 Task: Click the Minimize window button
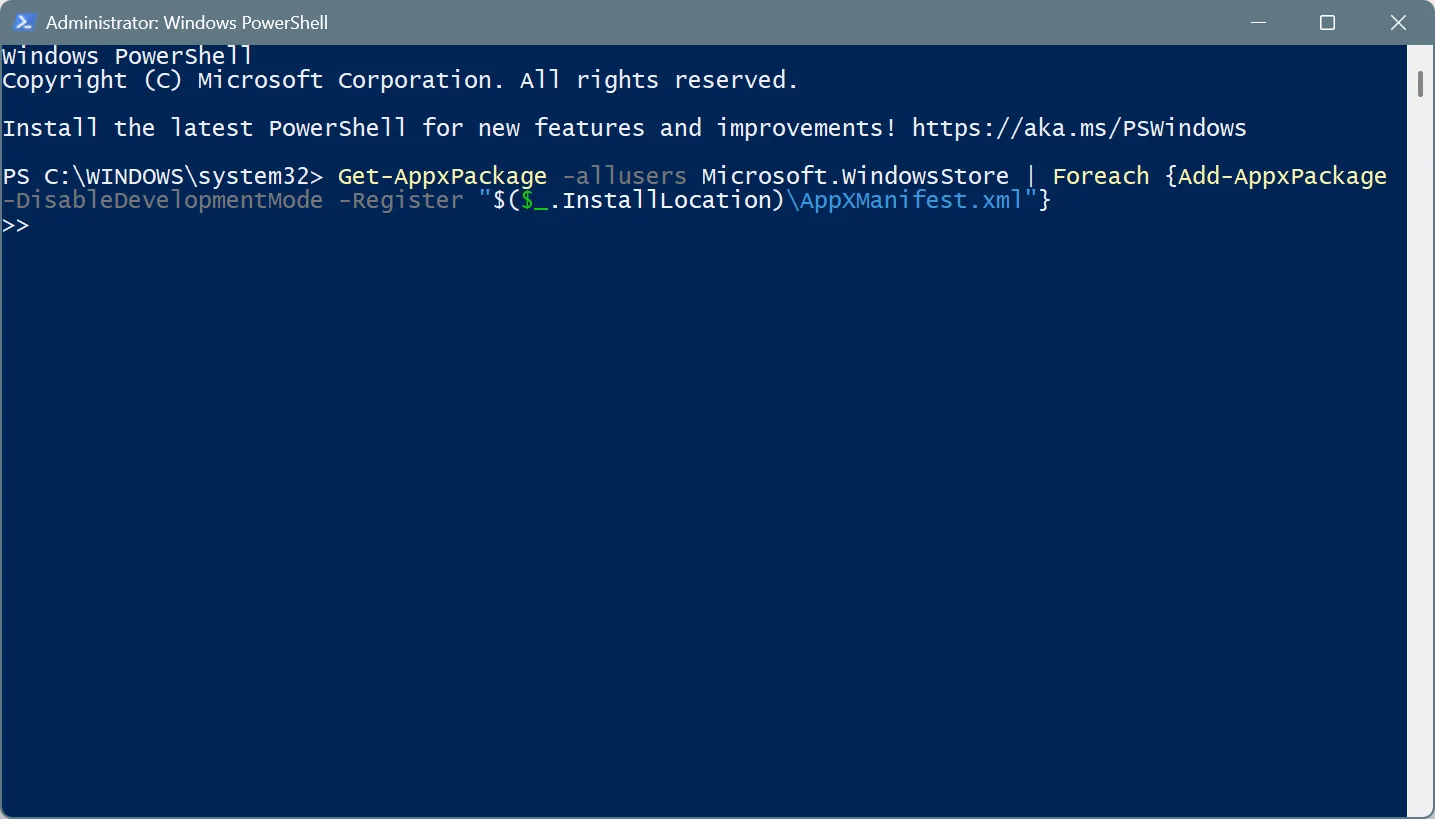[x=1258, y=21]
